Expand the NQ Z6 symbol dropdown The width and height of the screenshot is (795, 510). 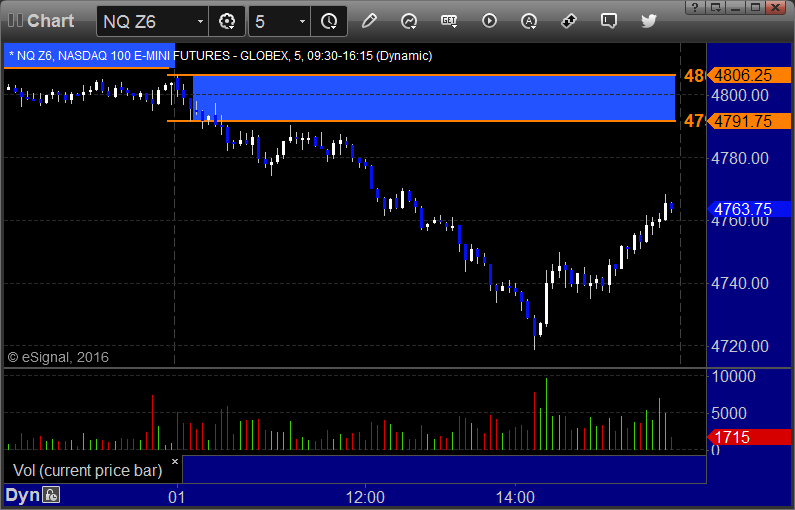pos(200,21)
